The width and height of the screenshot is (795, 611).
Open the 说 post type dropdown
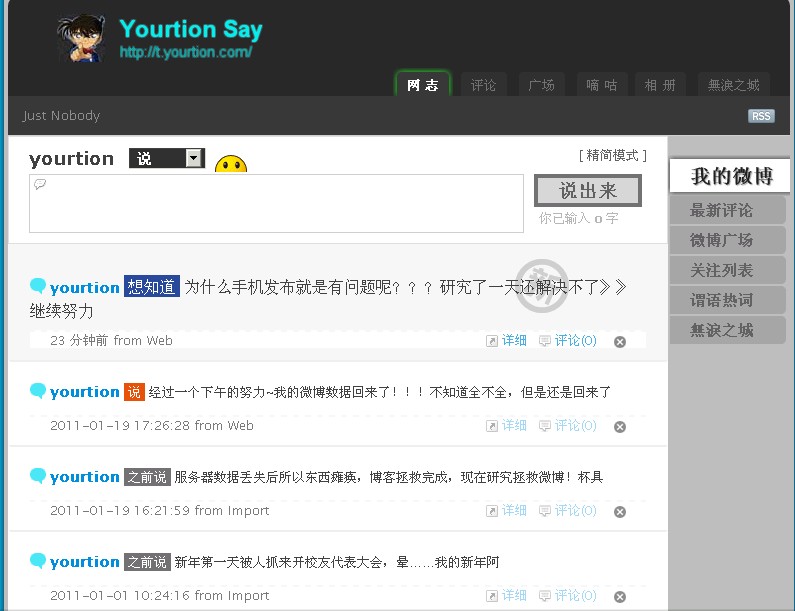point(167,158)
